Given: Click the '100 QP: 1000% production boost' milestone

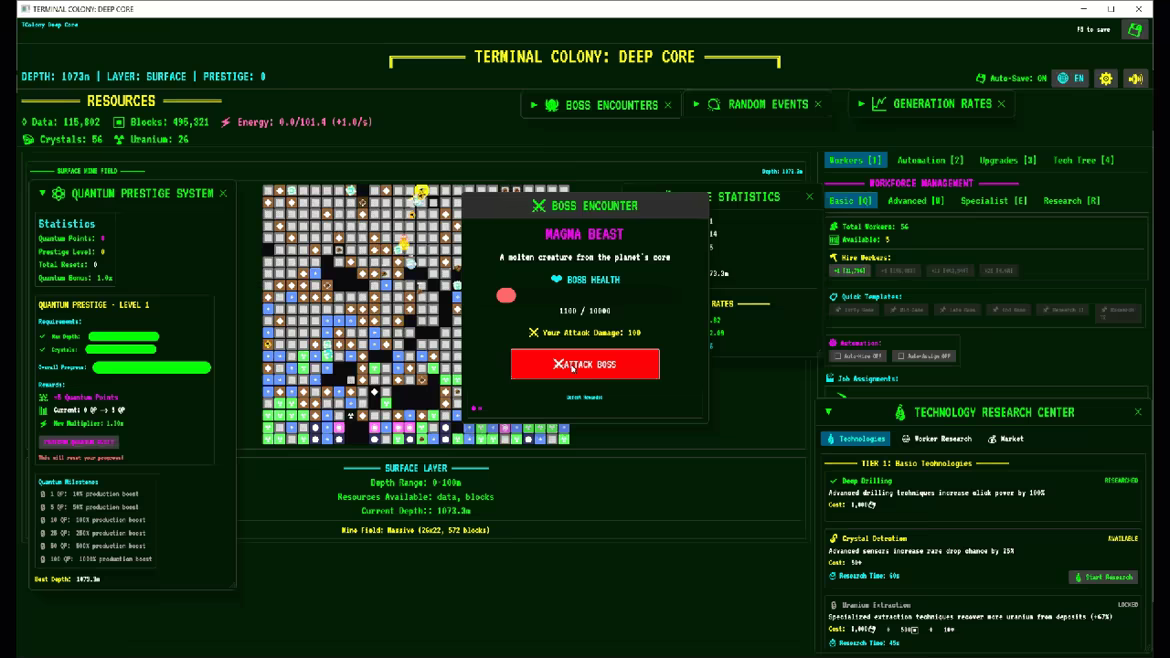Looking at the screenshot, I should point(96,559).
